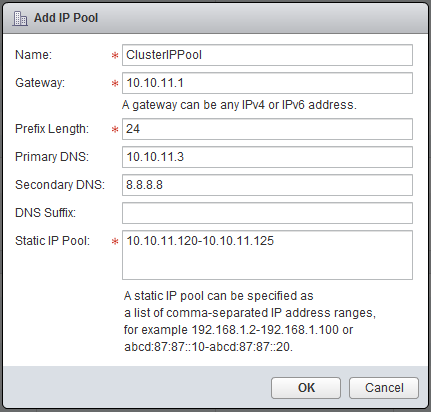The height and width of the screenshot is (412, 431).
Task: Click the DNS Suffix label
Action: tap(46, 213)
